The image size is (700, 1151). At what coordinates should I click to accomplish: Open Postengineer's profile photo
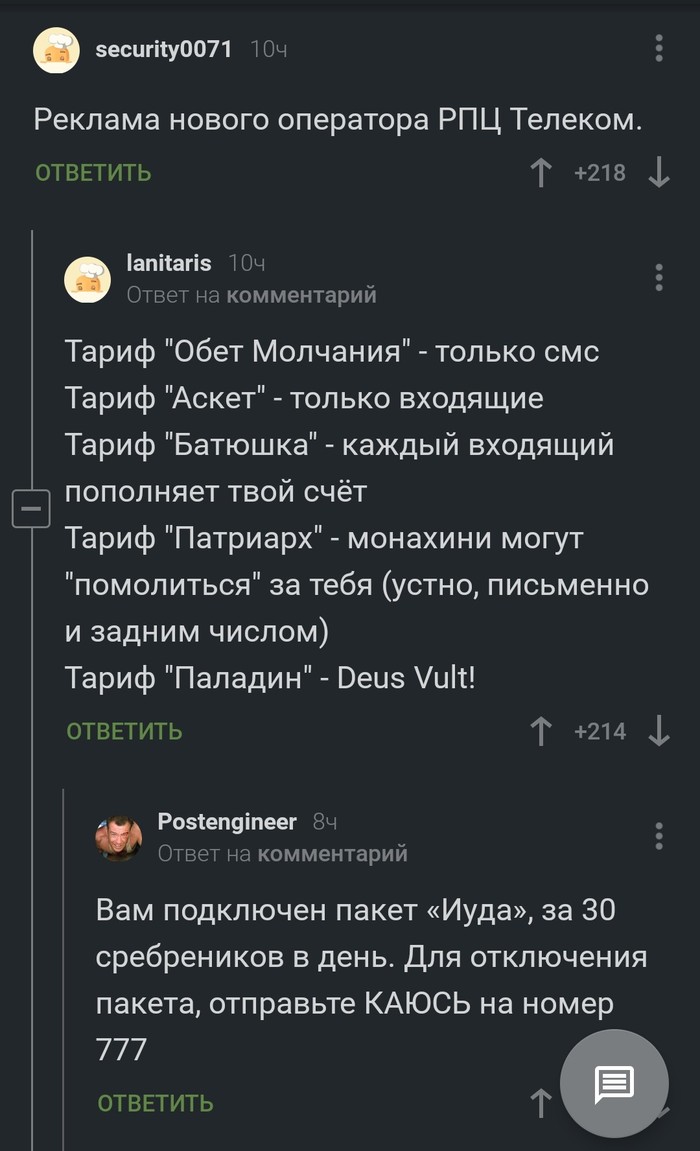click(119, 838)
